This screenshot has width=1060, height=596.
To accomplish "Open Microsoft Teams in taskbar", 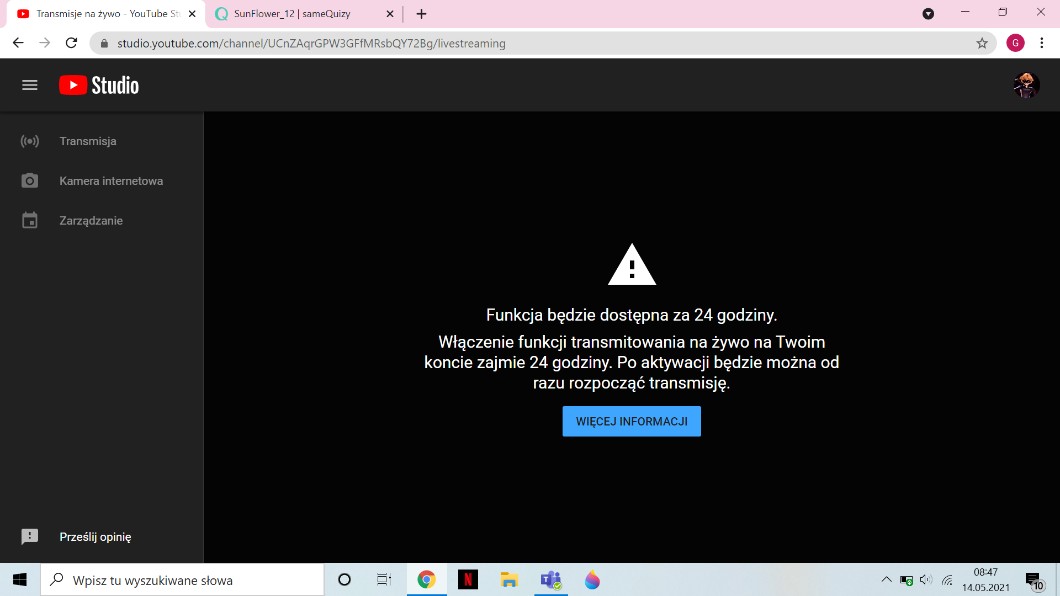I will pos(550,580).
